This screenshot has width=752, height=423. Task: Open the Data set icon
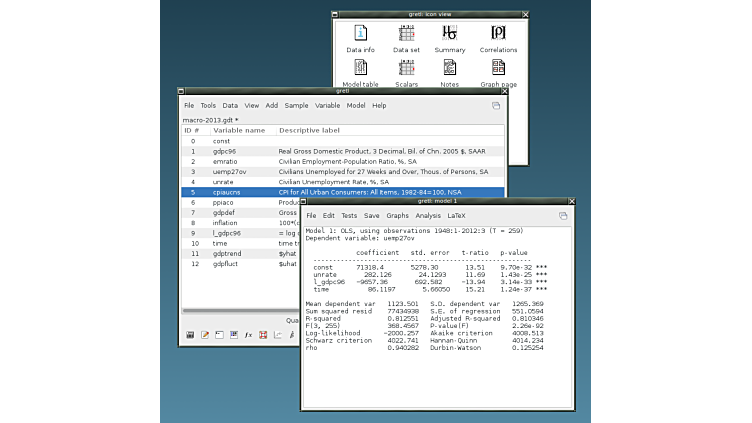(406, 33)
